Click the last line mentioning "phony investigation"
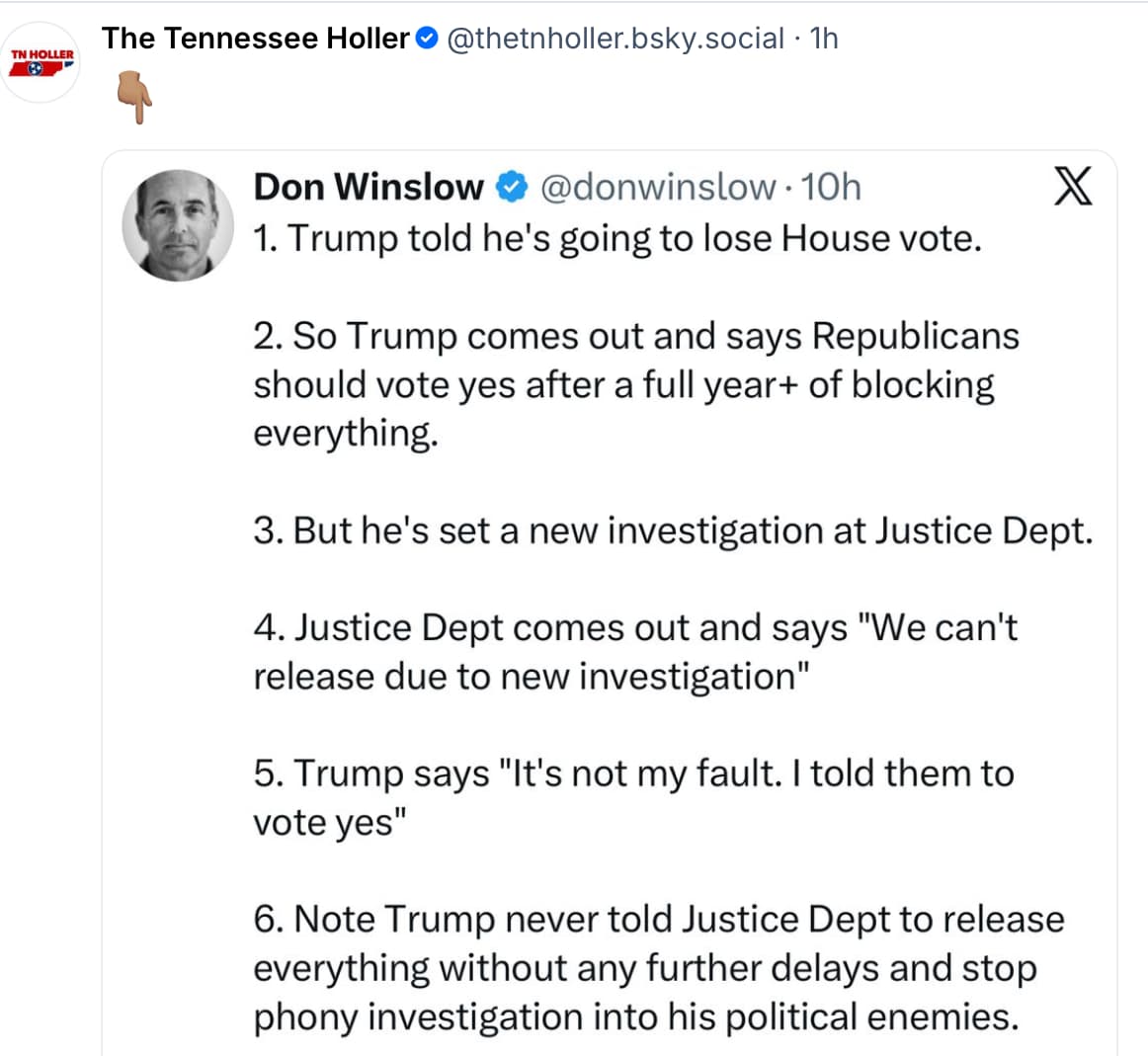The height and width of the screenshot is (1056, 1148). tap(635, 1016)
